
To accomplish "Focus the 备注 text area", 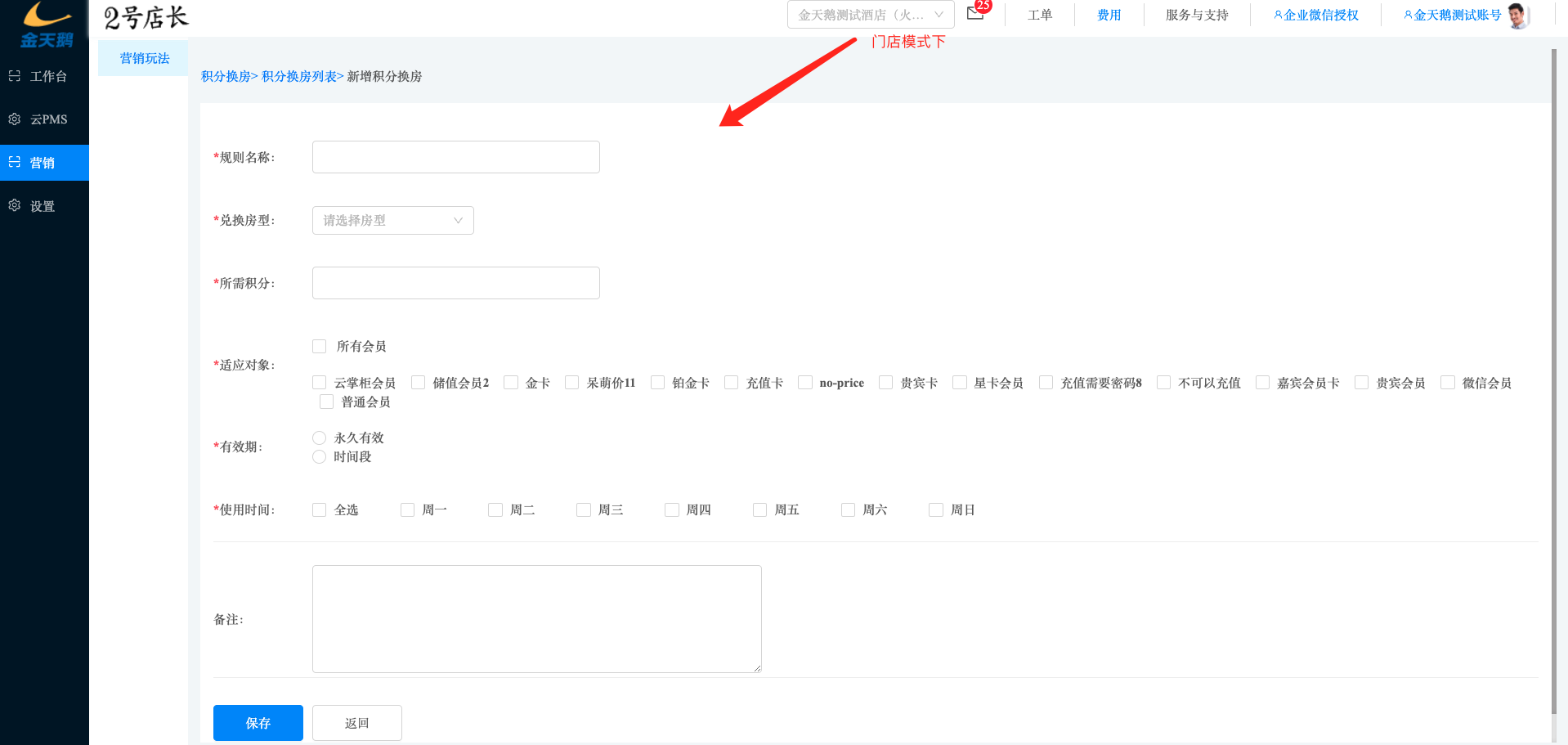I will (x=536, y=619).
